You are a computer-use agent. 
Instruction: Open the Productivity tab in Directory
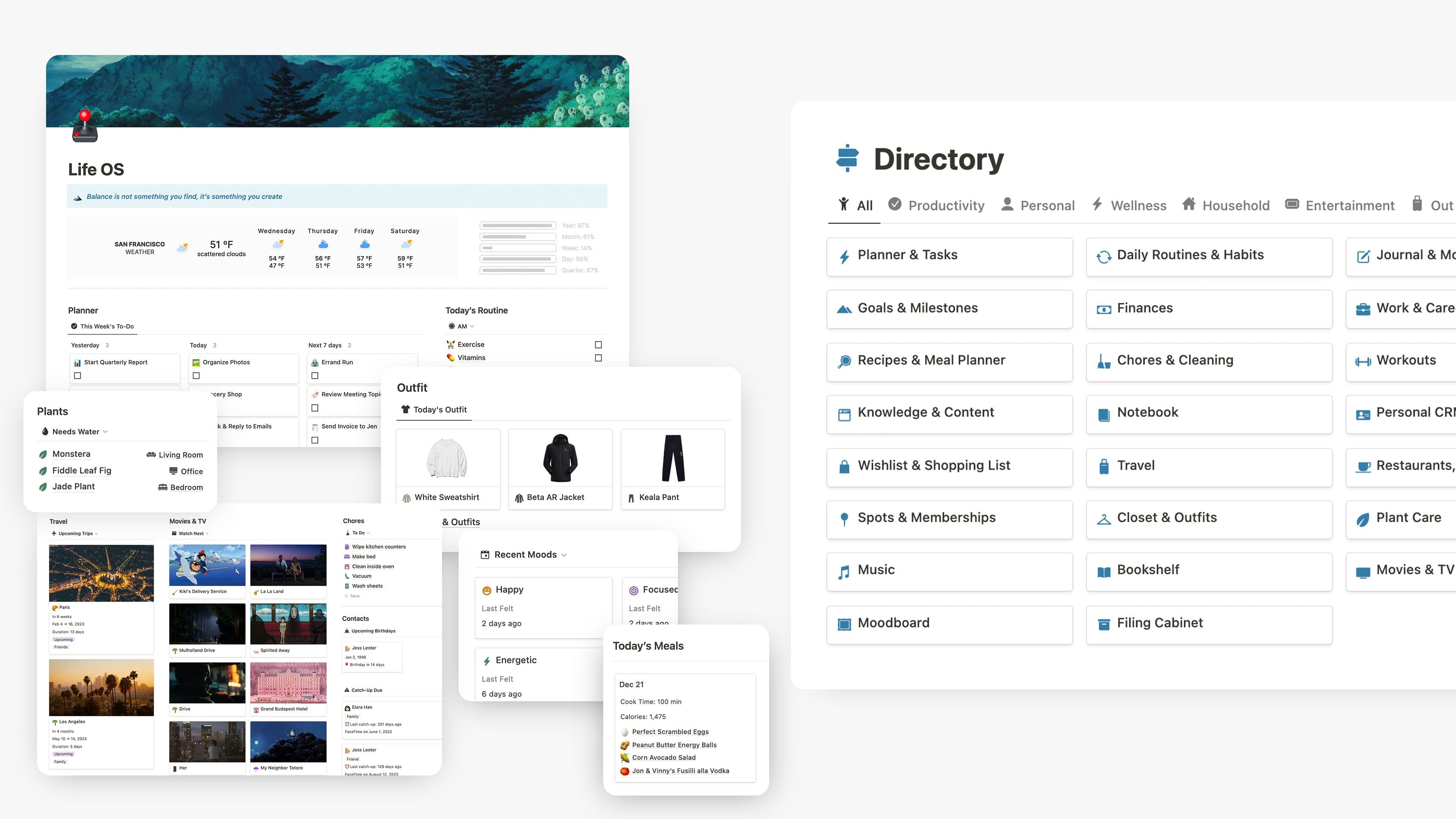(945, 206)
